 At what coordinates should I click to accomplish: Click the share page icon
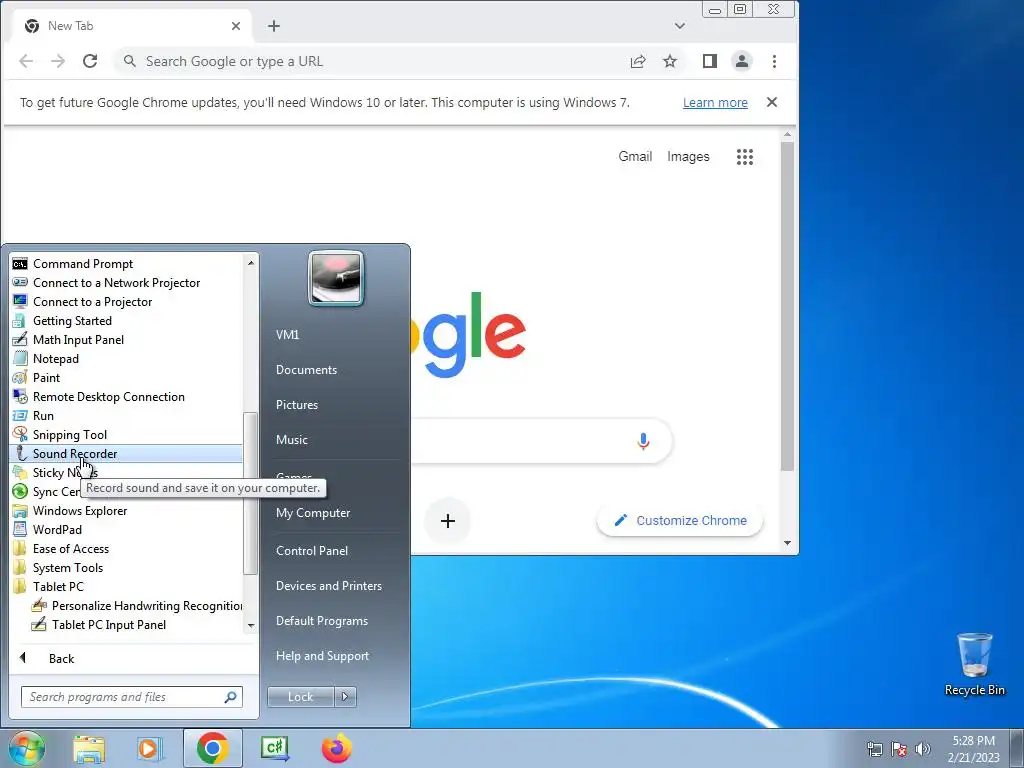[638, 61]
